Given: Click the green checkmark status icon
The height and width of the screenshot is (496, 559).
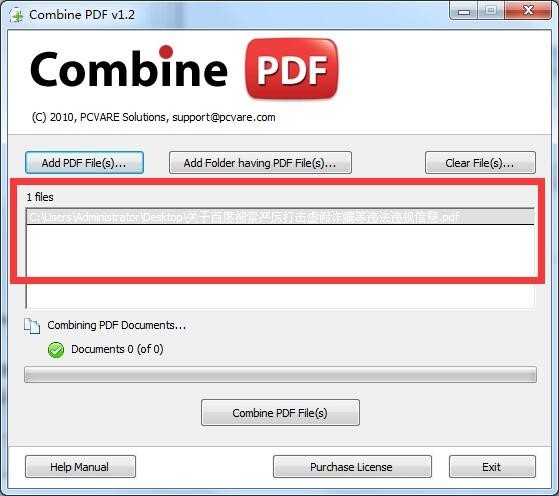Looking at the screenshot, I should point(56,349).
